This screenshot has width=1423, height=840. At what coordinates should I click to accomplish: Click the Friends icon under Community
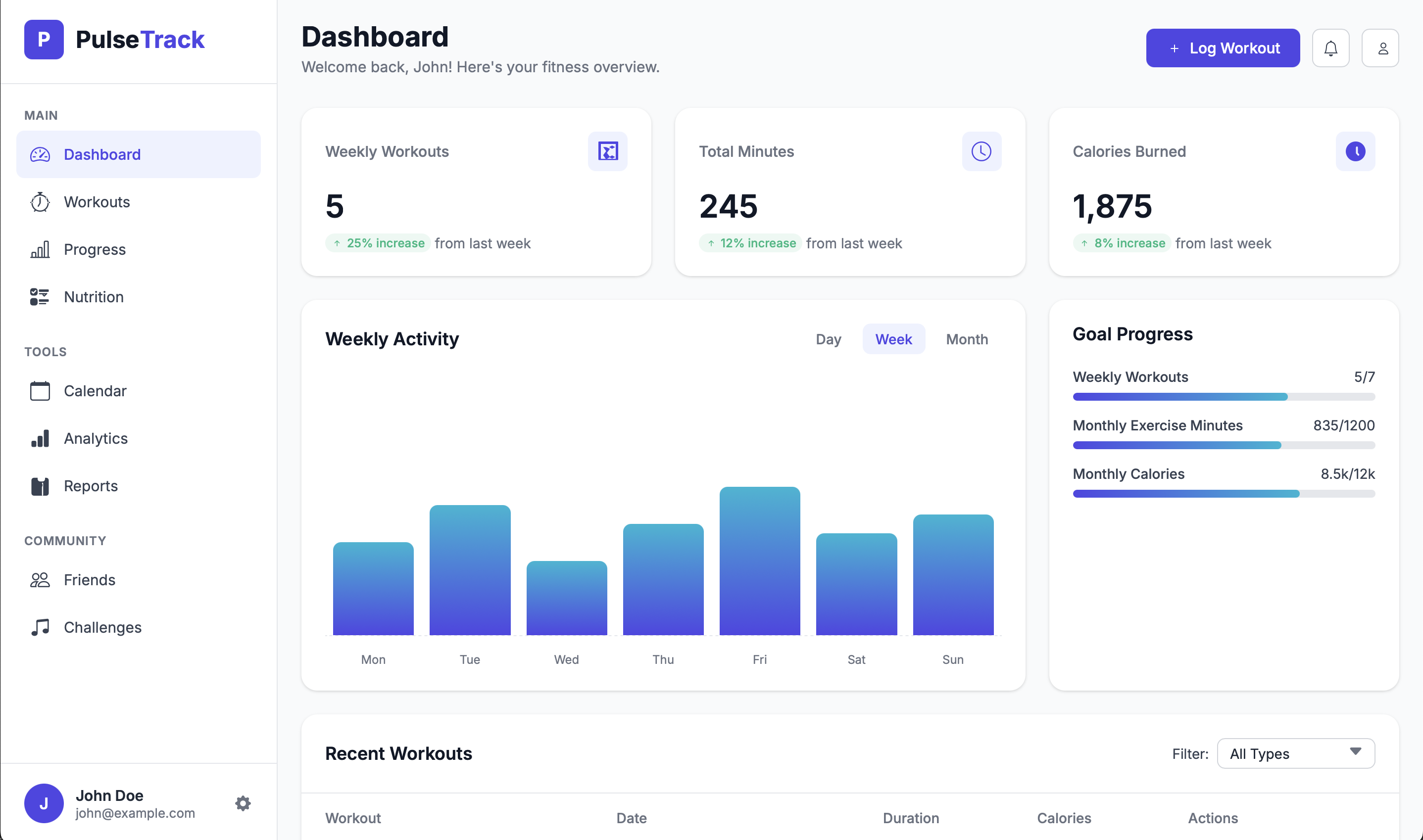[x=40, y=580]
